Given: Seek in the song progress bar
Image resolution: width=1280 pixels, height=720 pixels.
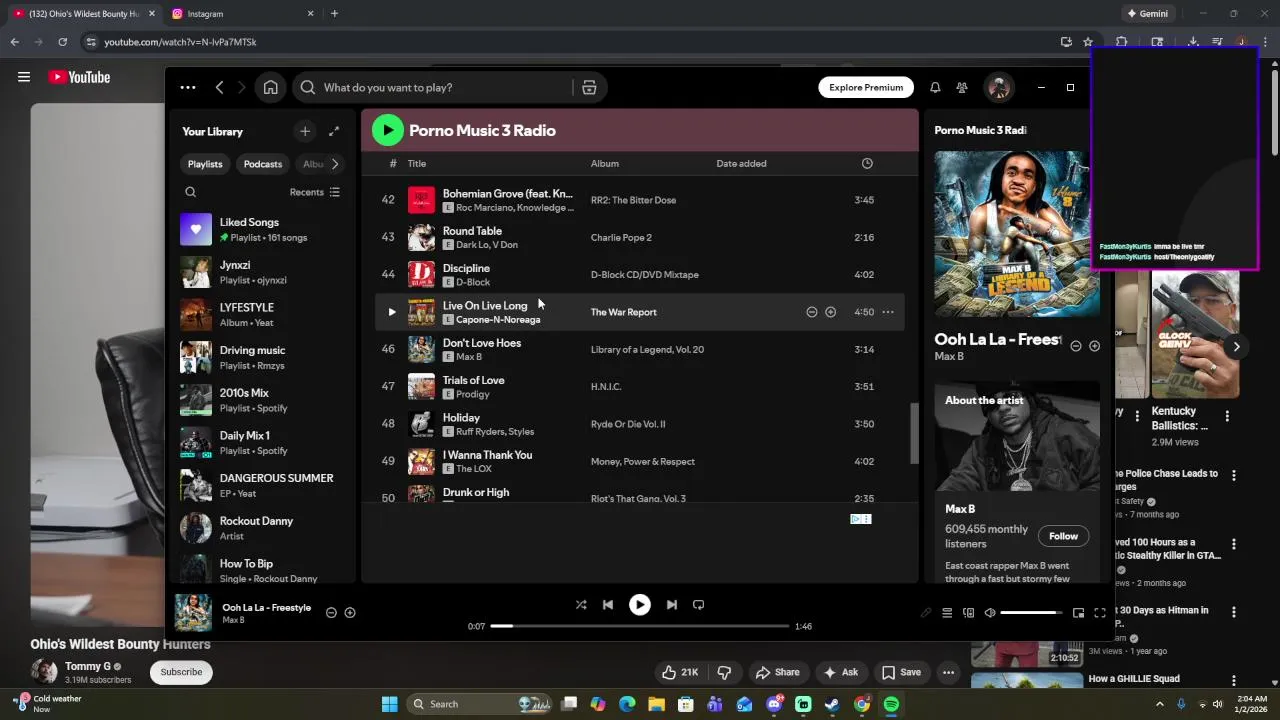Looking at the screenshot, I should [640, 626].
